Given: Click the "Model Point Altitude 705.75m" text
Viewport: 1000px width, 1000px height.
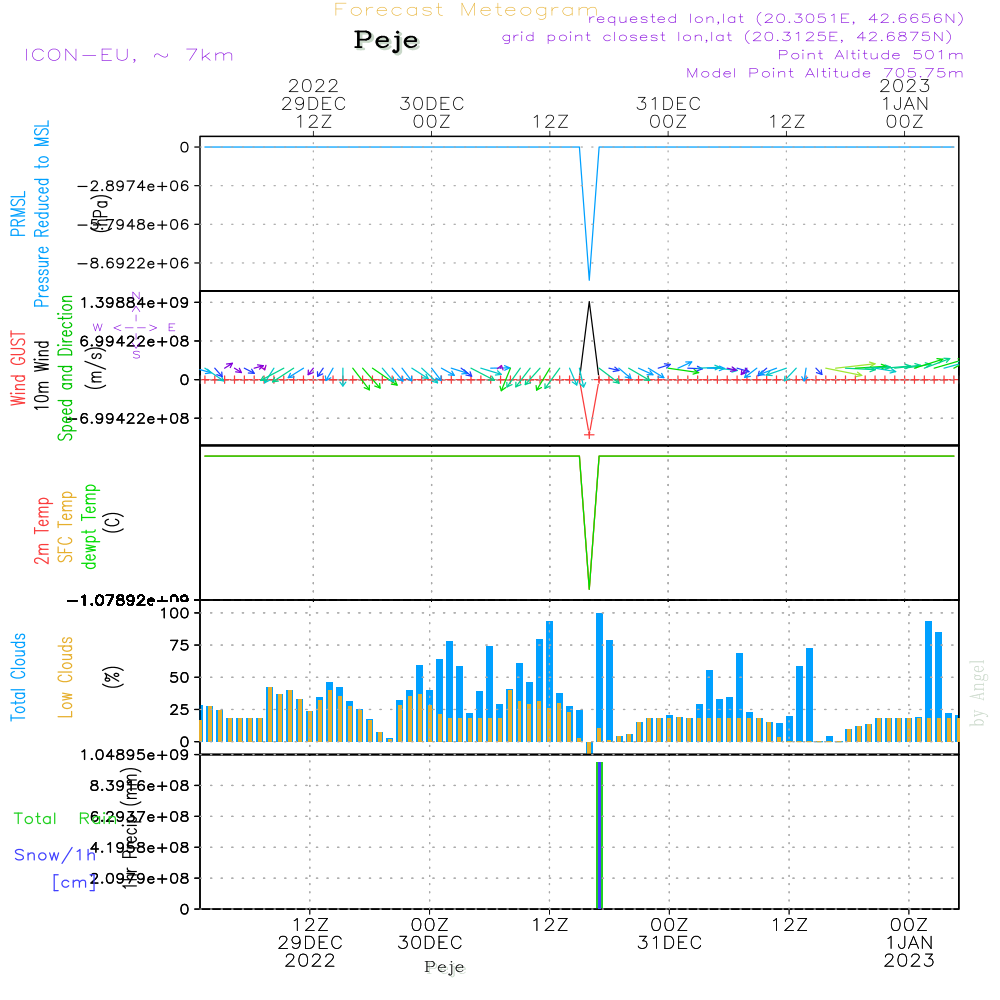Looking at the screenshot, I should coord(825,73).
